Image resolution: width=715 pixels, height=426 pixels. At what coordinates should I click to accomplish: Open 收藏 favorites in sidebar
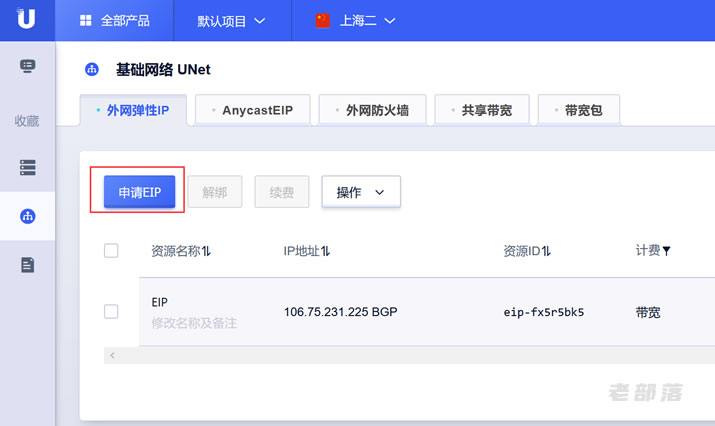[x=27, y=121]
